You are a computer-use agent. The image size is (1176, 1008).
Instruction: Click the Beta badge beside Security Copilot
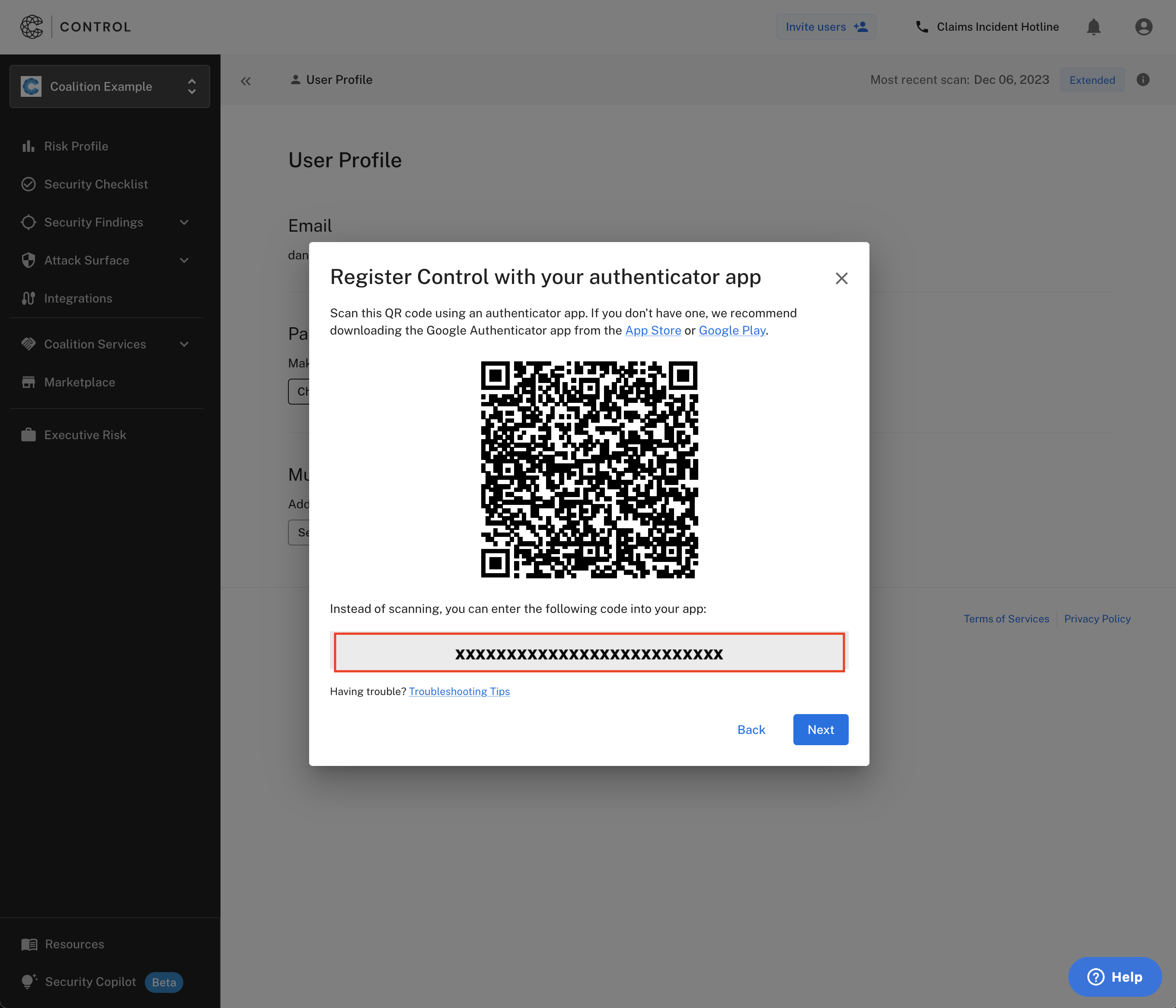(x=164, y=982)
